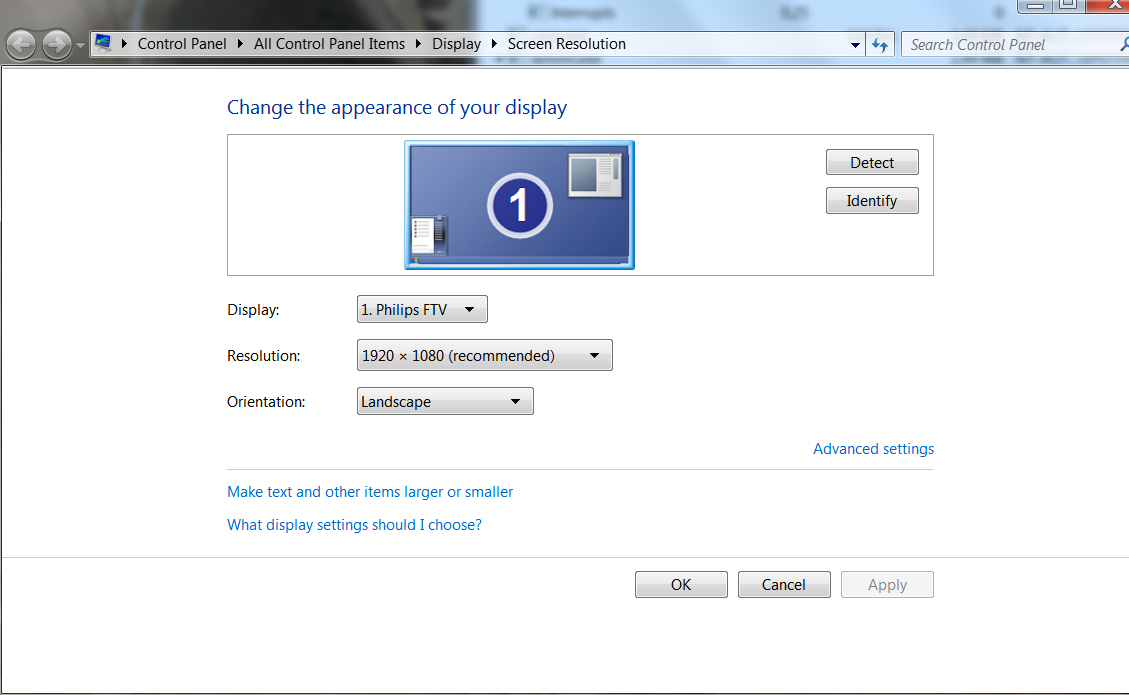Open Advanced settings link

[873, 449]
